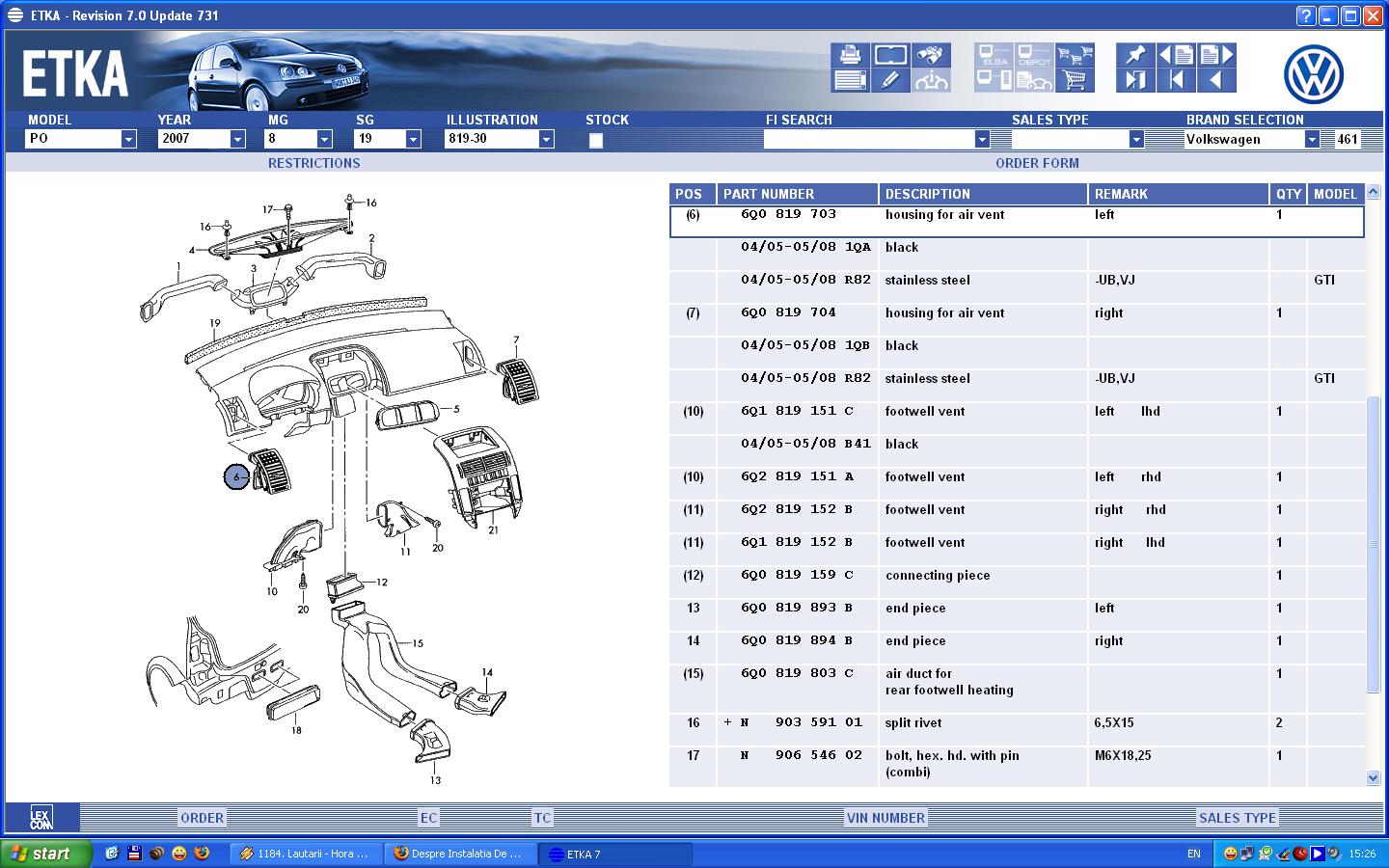Switch to RESTRICTIONS tab
1389x868 pixels.
click(313, 163)
